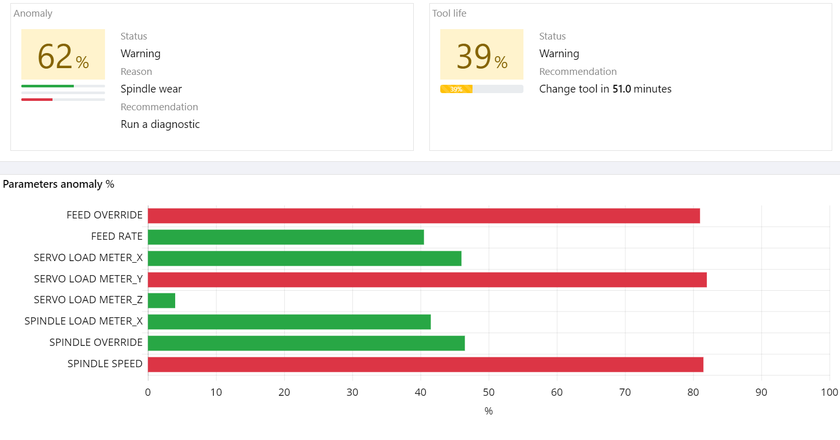Click the red FEED OVERRIDE bar
Viewport: 840px width, 440px height.
423,216
